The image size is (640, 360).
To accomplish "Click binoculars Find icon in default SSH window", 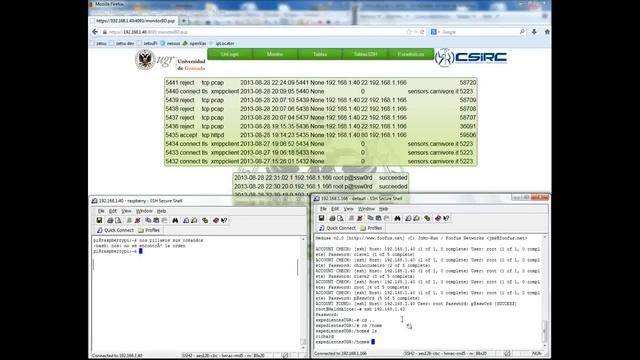I will point(397,218).
